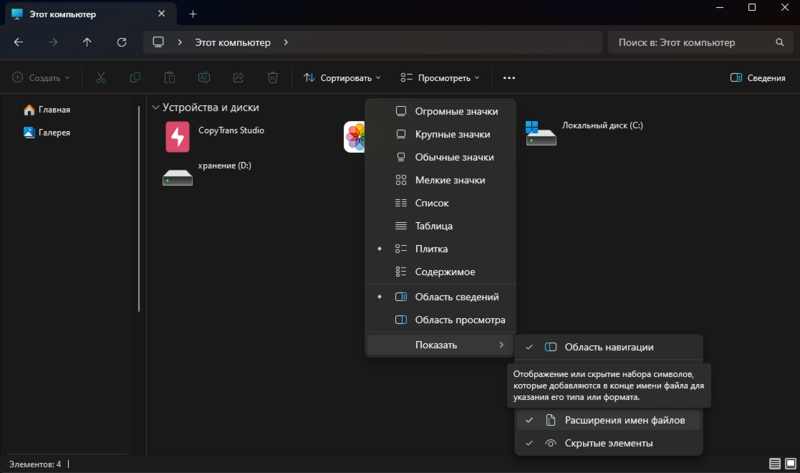Toggle the Область навигации option

point(608,347)
